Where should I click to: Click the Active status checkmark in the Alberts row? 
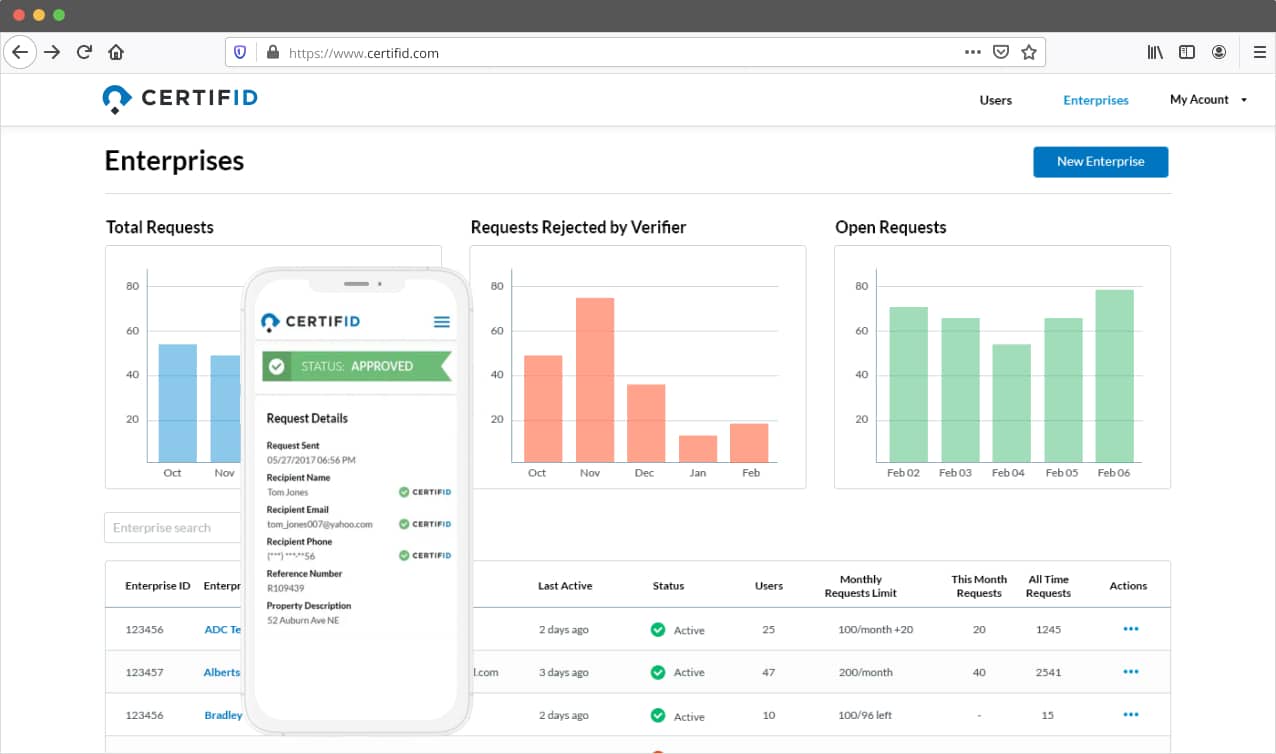pos(658,672)
